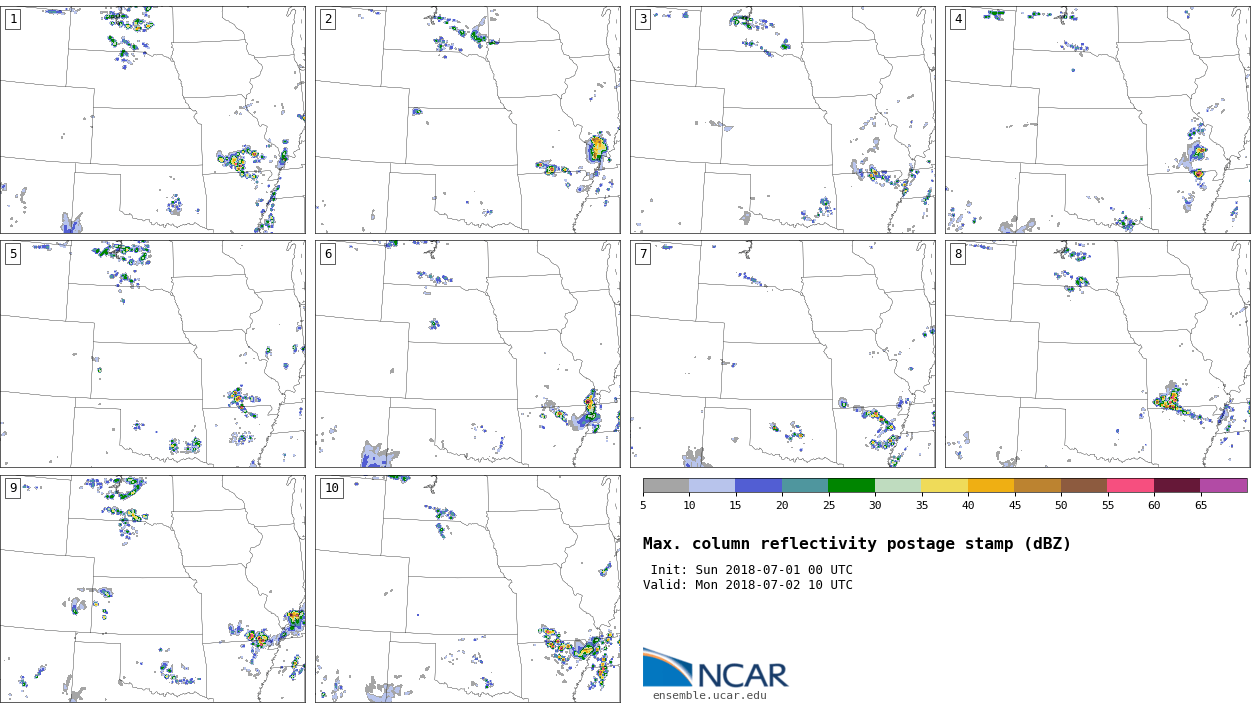Click the Init time text line
Image resolution: width=1260 pixels, height=703 pixels.
(x=751, y=570)
